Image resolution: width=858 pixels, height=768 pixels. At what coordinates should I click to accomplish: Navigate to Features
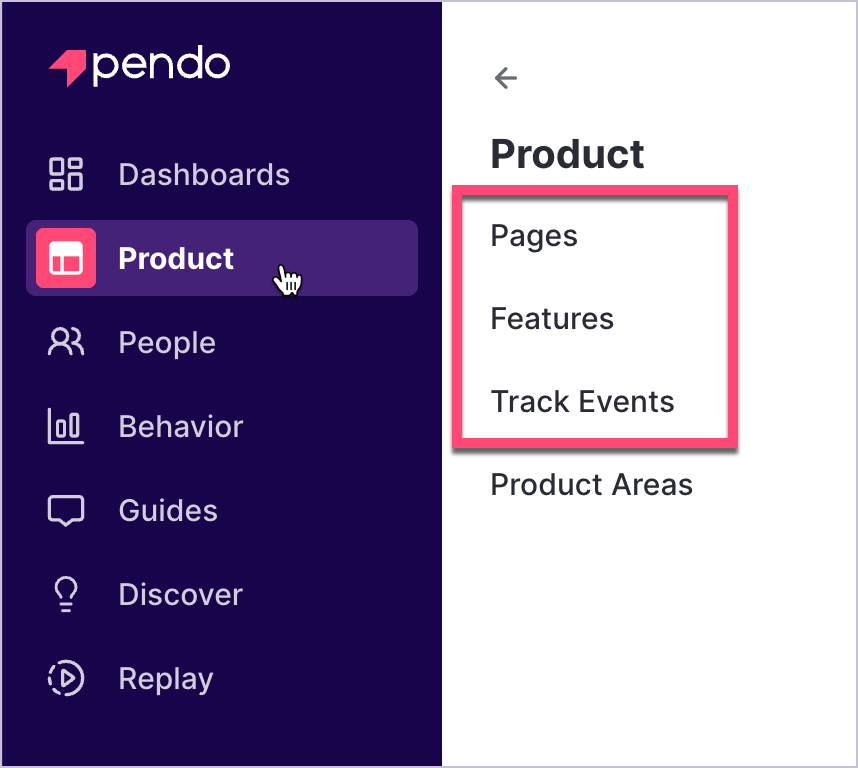click(x=551, y=319)
